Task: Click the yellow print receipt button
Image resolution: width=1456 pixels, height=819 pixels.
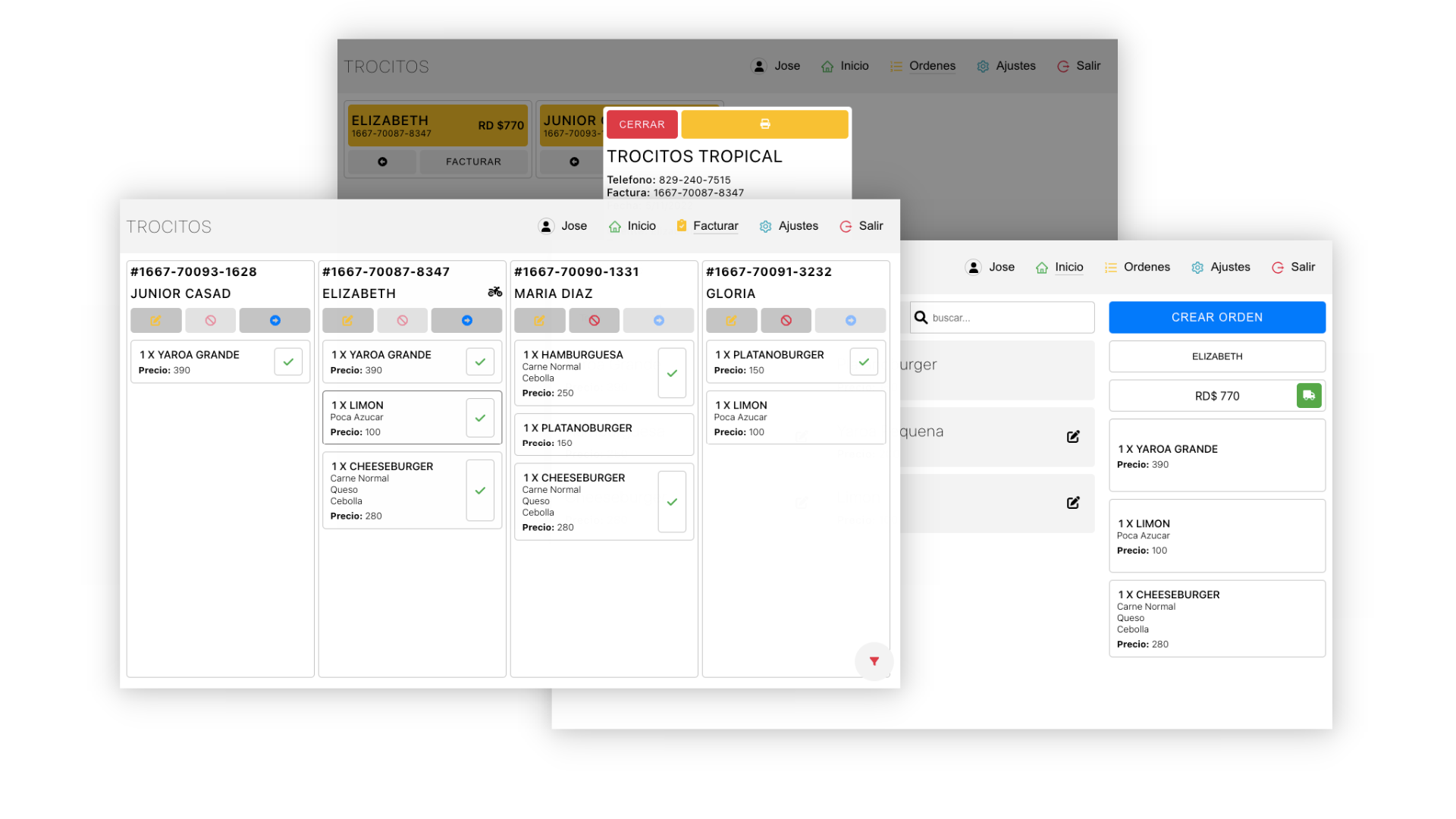Action: pos(764,124)
